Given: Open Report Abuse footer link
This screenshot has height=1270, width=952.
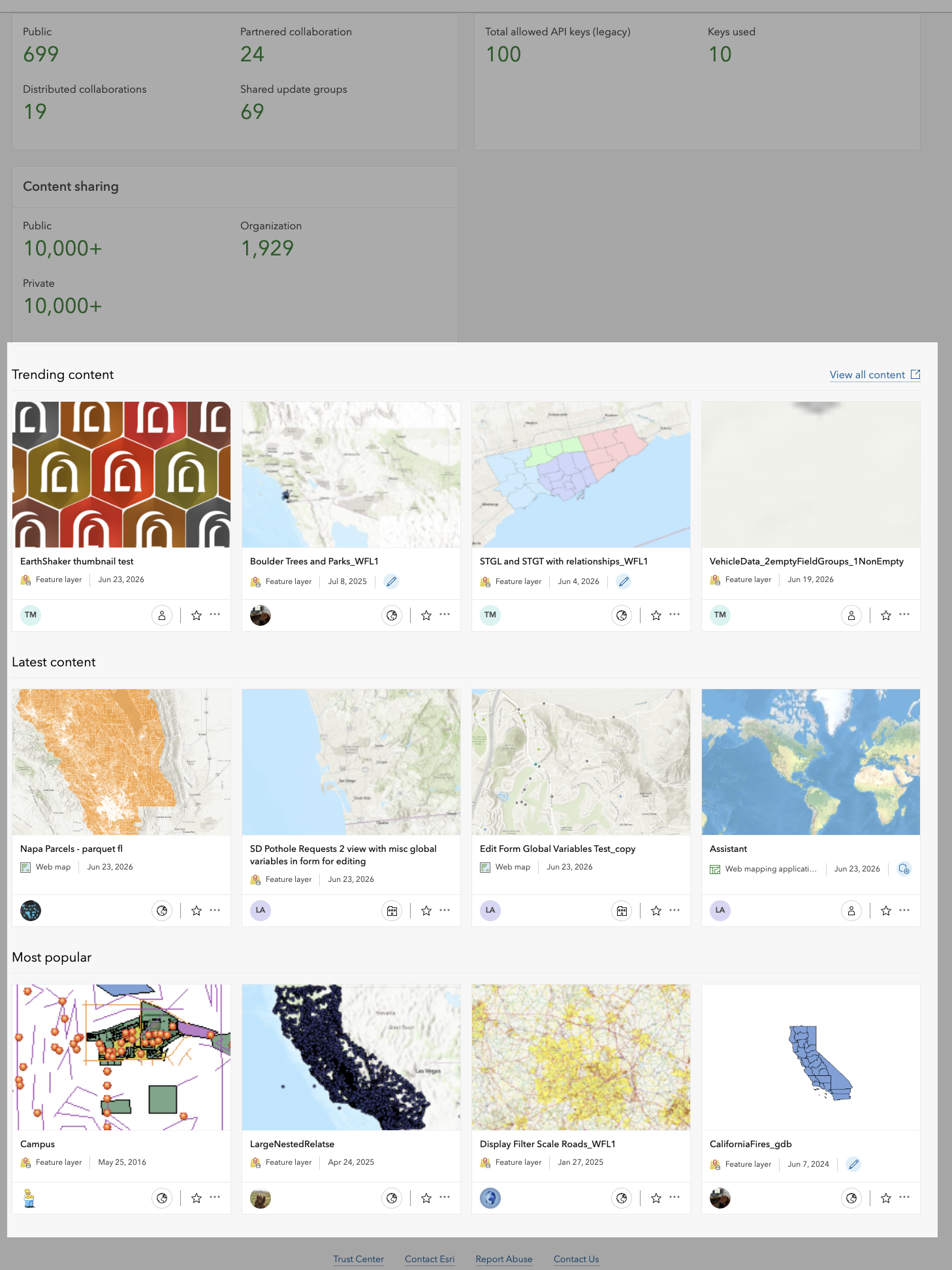Looking at the screenshot, I should click(x=504, y=1259).
